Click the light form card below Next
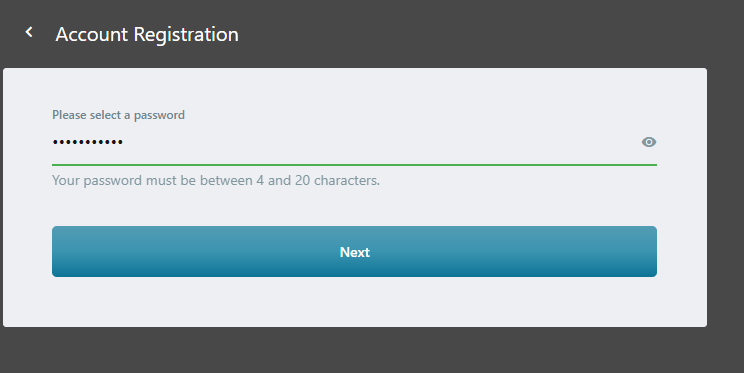Image resolution: width=744 pixels, height=373 pixels. tap(354, 302)
